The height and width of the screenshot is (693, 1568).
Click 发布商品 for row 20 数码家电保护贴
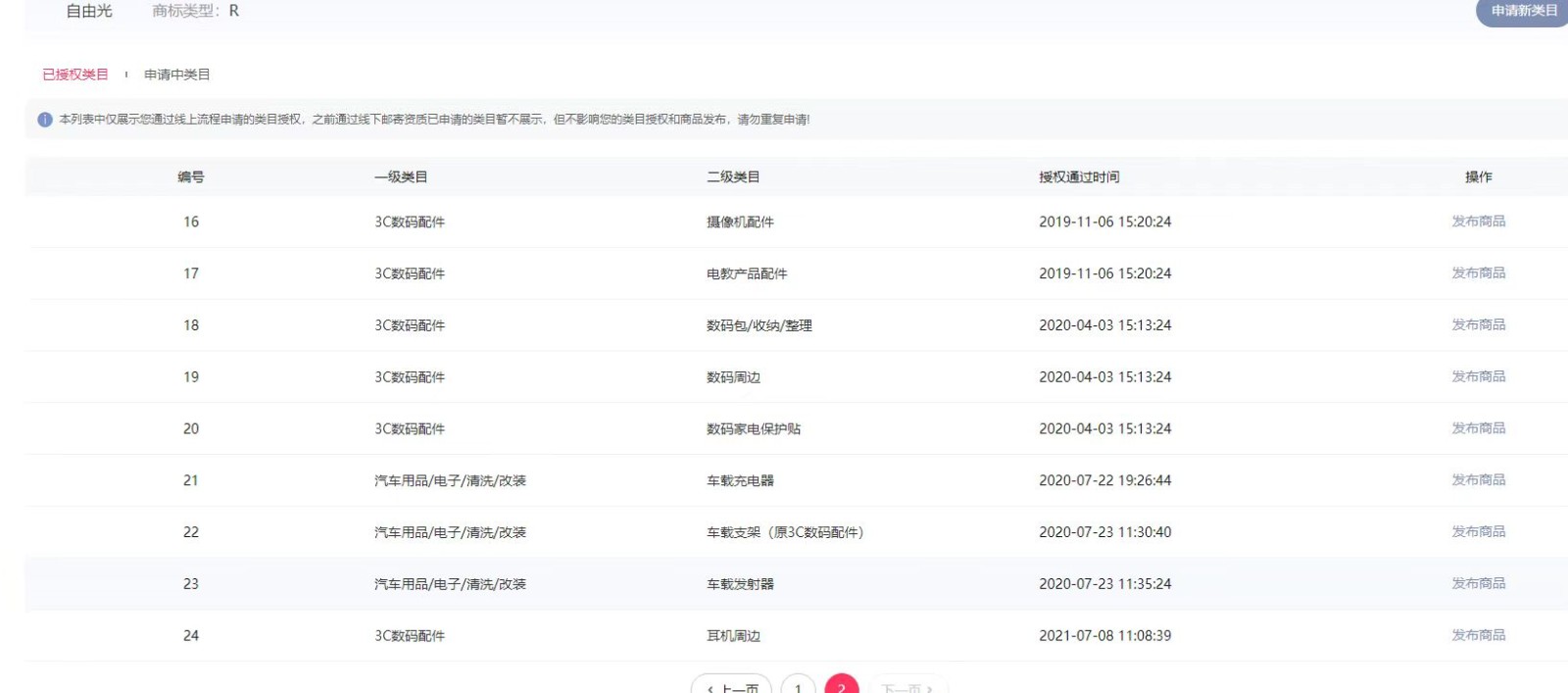[x=1479, y=428]
